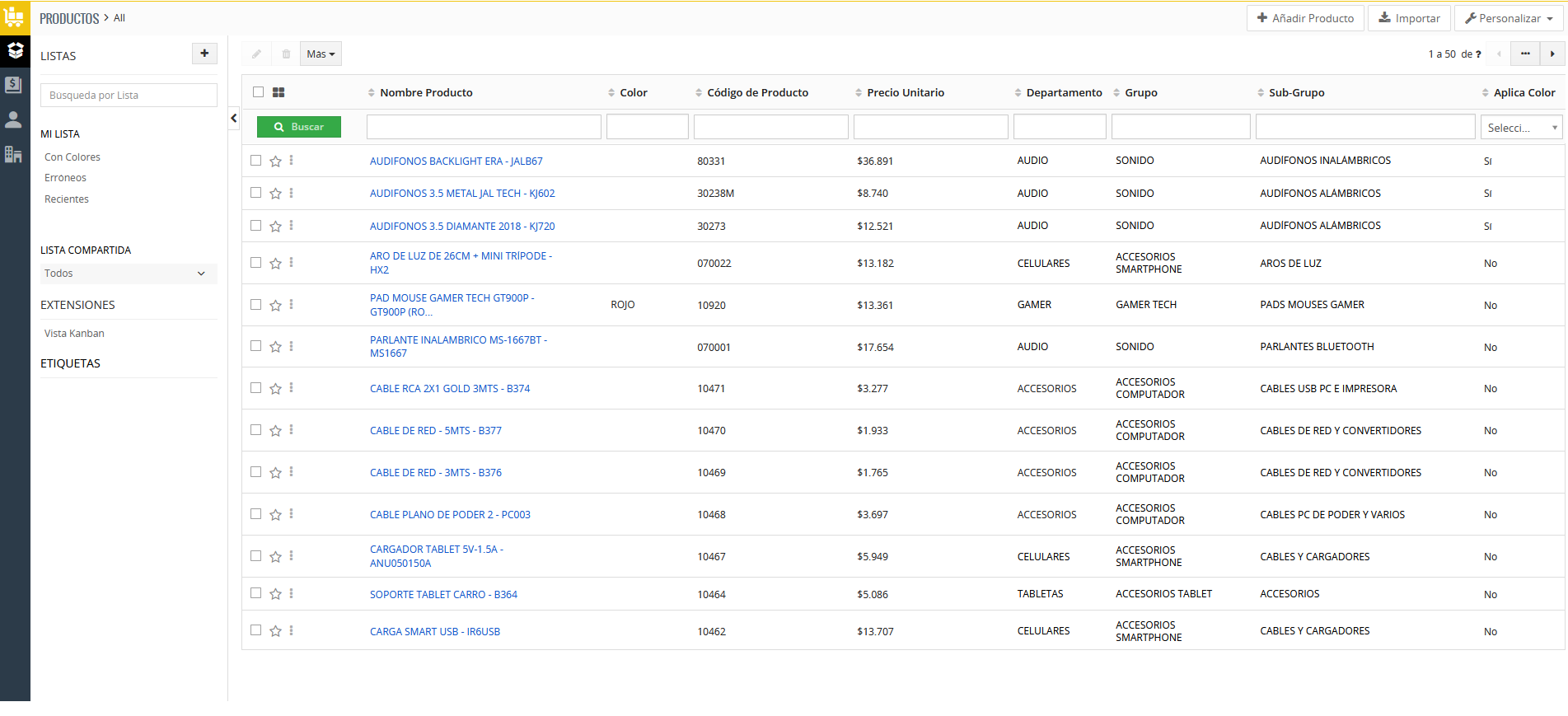Screen dimensions: 1568x716
Task: Open the Recientes list
Action: point(67,199)
